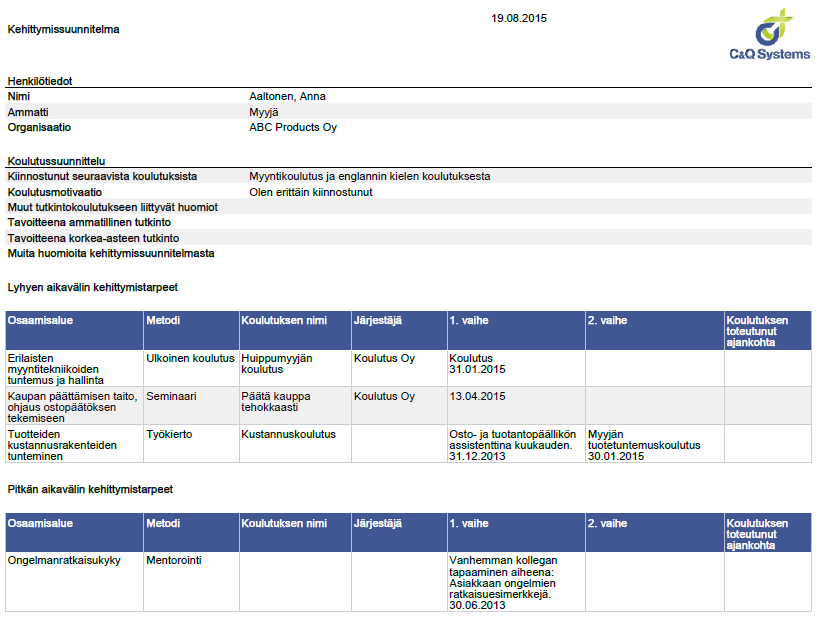Click the Nimi field label
Screen dimensions: 816x618
pyautogui.click(x=19, y=96)
